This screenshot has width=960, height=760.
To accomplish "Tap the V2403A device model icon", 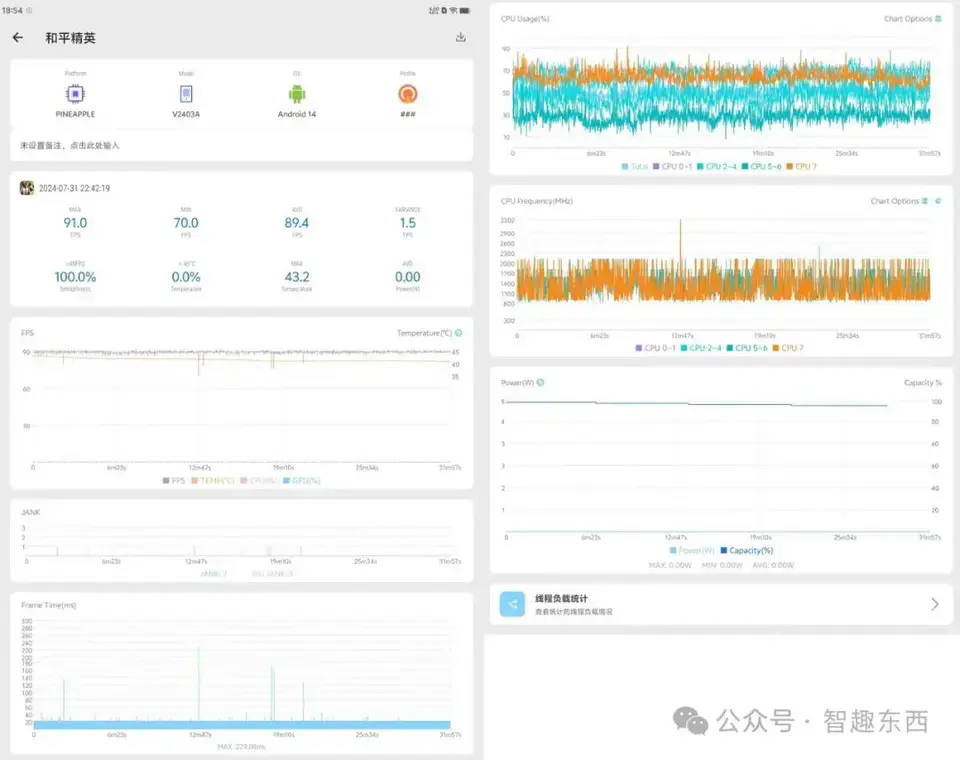I will (x=186, y=94).
